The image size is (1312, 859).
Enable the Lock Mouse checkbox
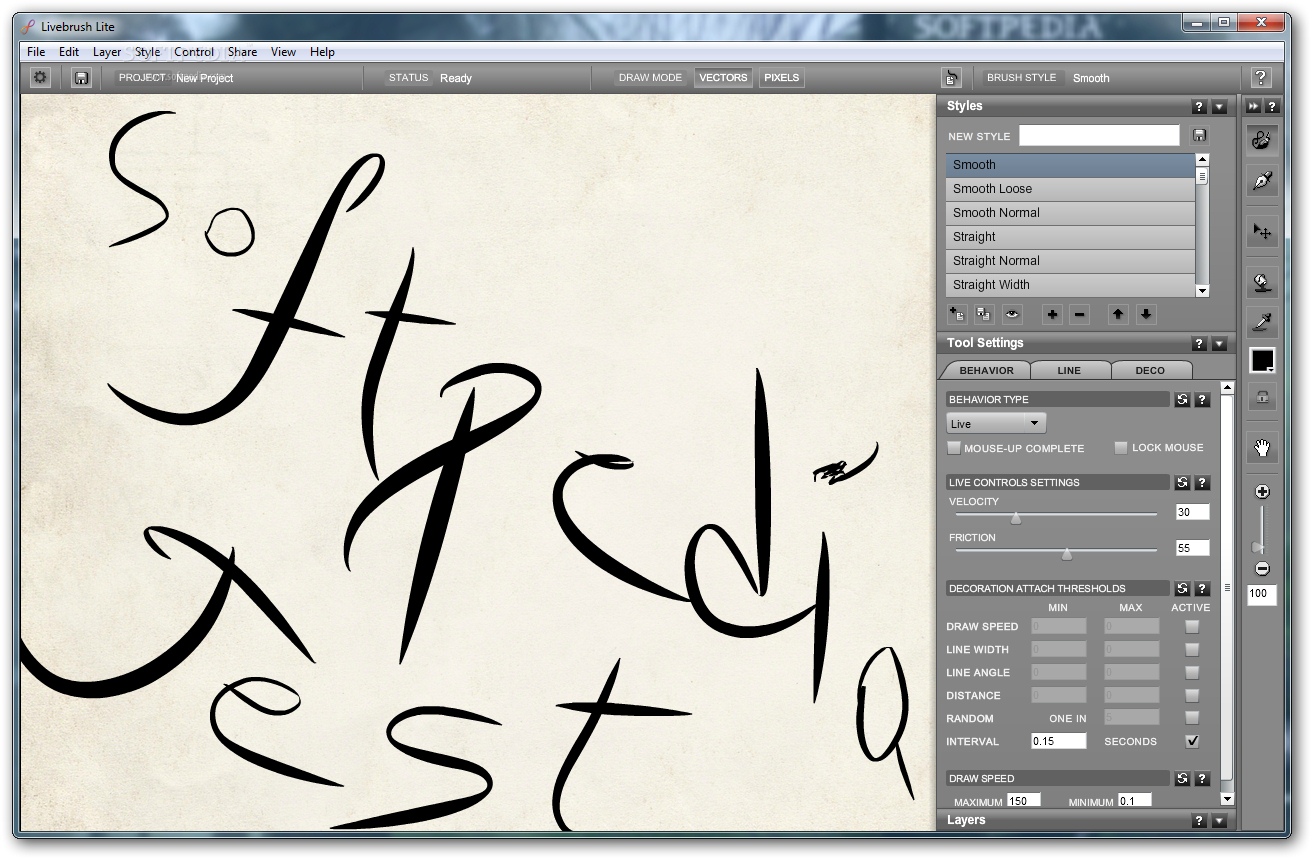click(x=1121, y=448)
